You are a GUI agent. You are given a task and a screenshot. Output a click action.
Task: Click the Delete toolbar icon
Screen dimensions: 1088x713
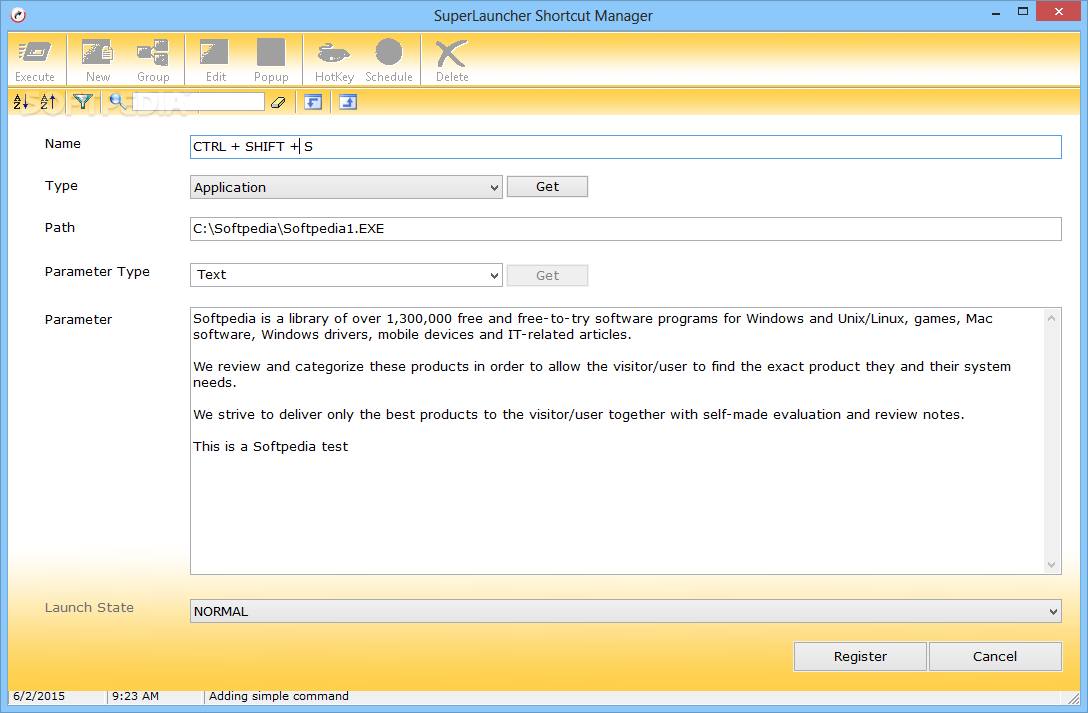(x=452, y=60)
